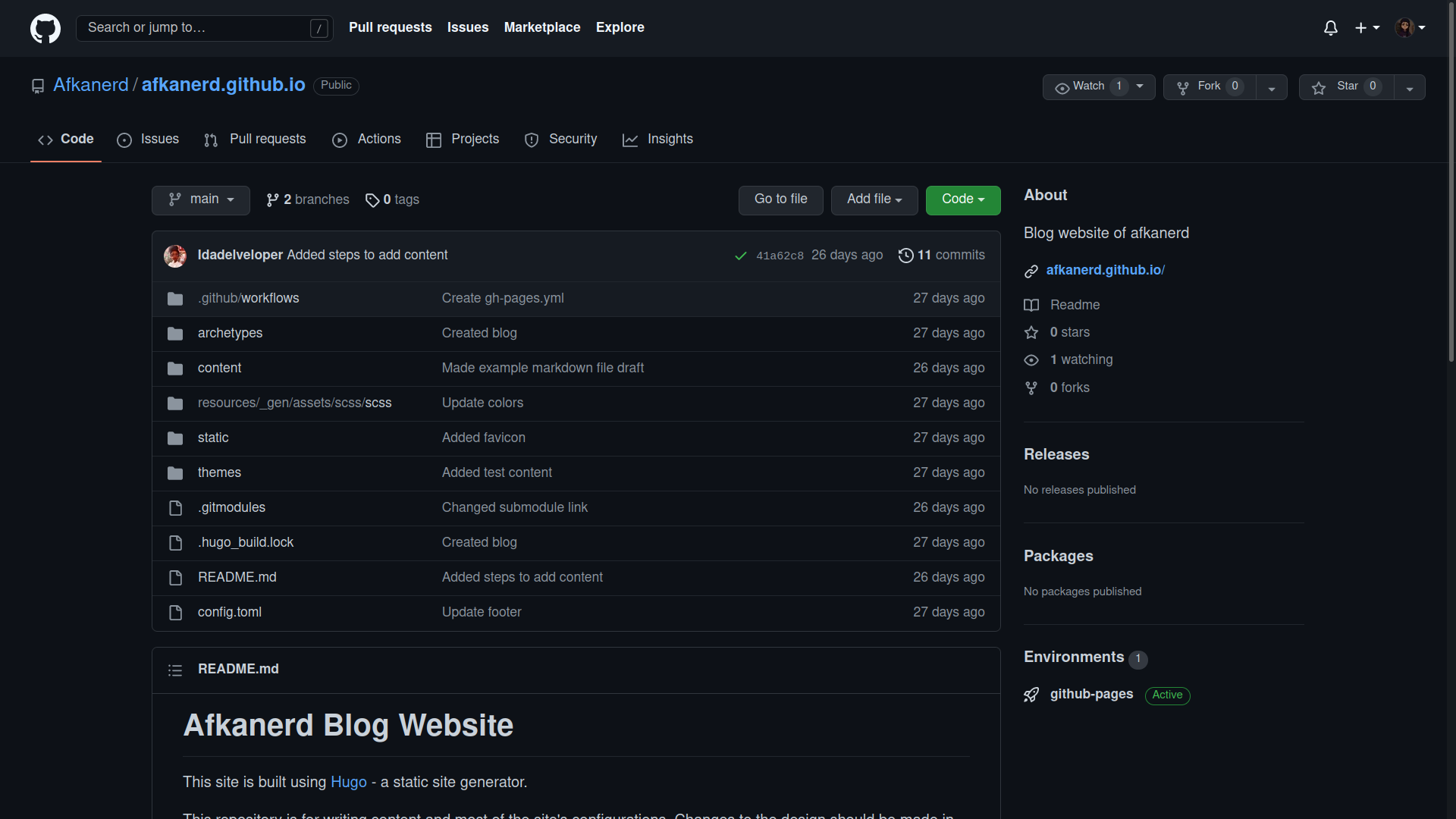Expand the green Code dropdown
Image resolution: width=1456 pixels, height=819 pixels.
click(962, 200)
